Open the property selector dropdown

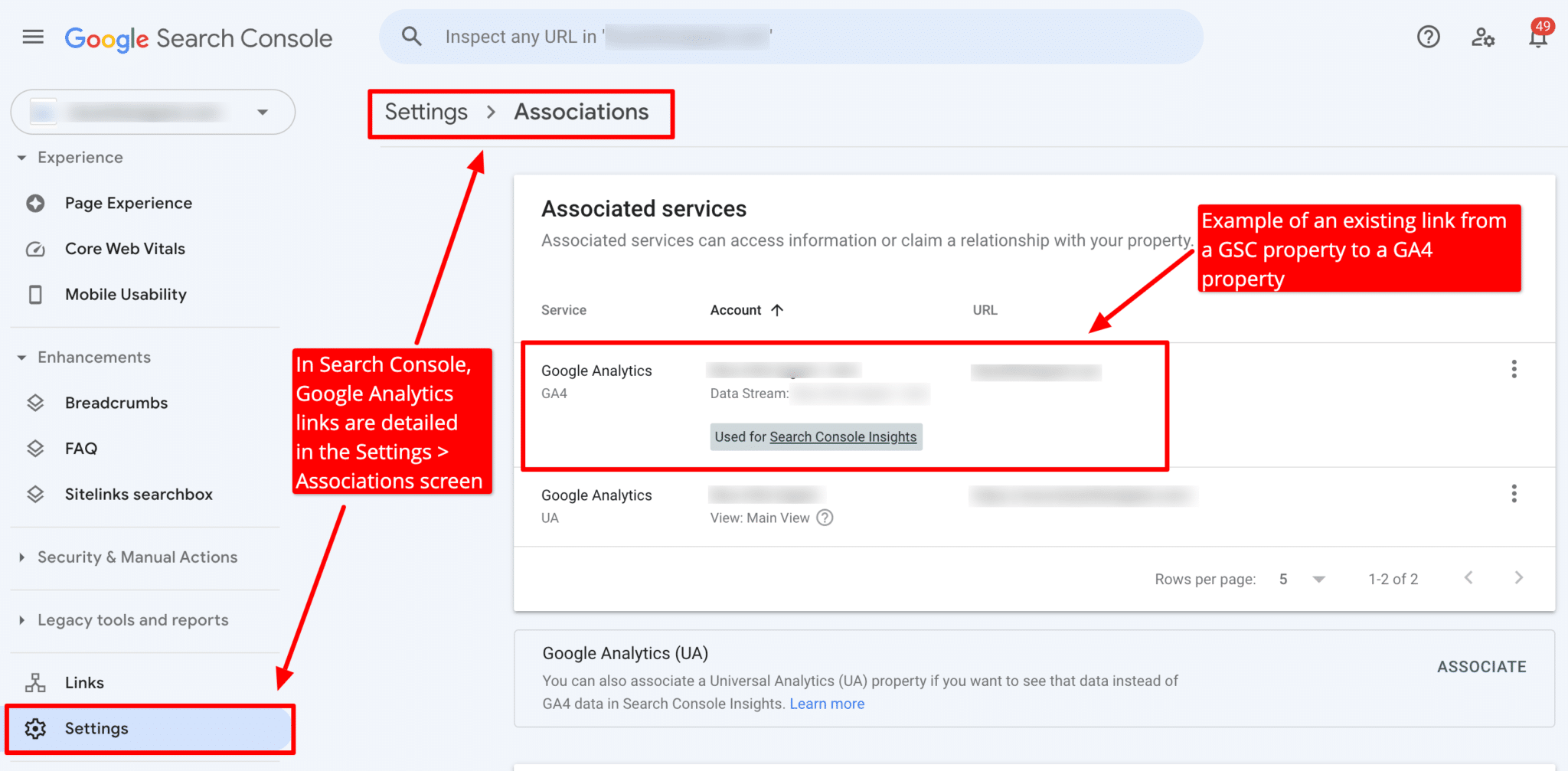tap(263, 112)
